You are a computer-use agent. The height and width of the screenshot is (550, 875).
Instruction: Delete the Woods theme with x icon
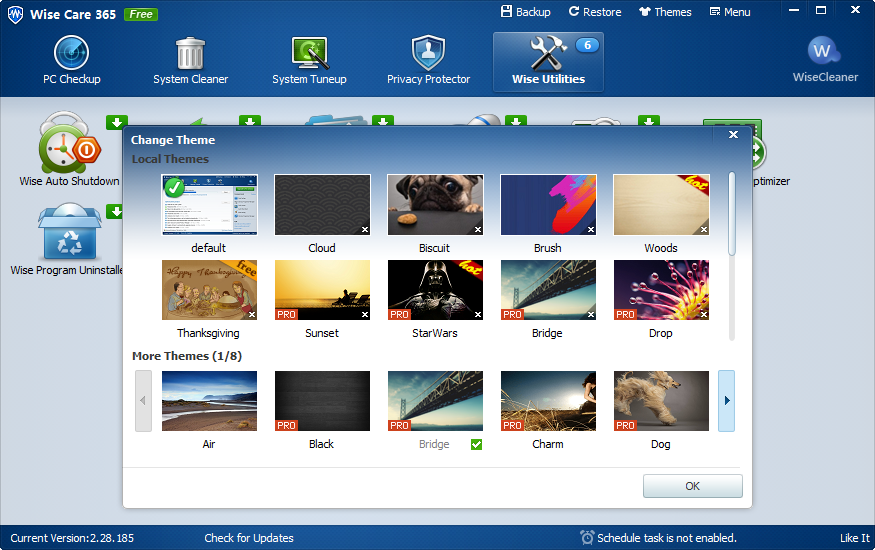[704, 229]
